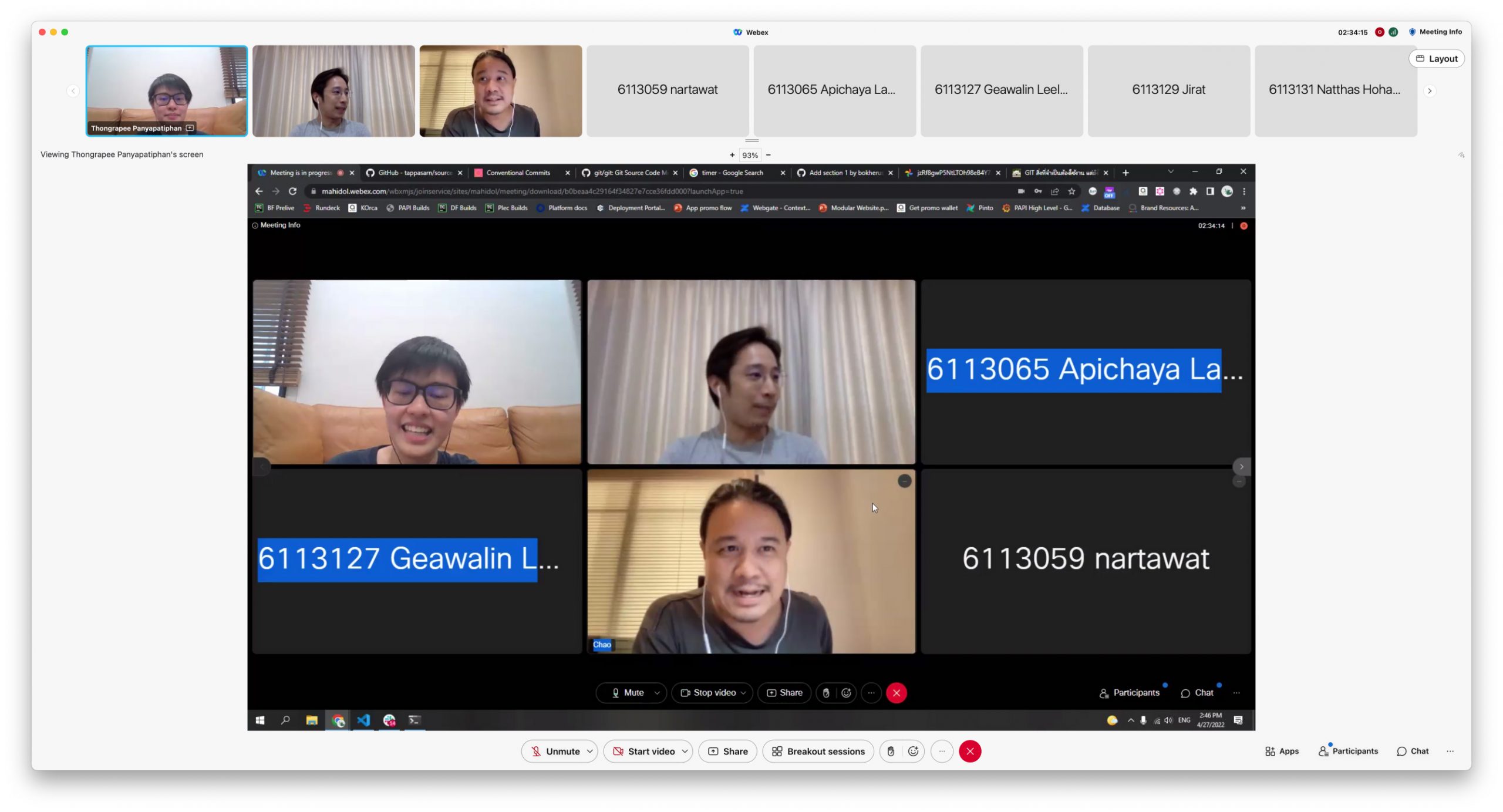This screenshot has width=1503, height=812.
Task: Expand video options arrow beside Start video
Action: (685, 751)
